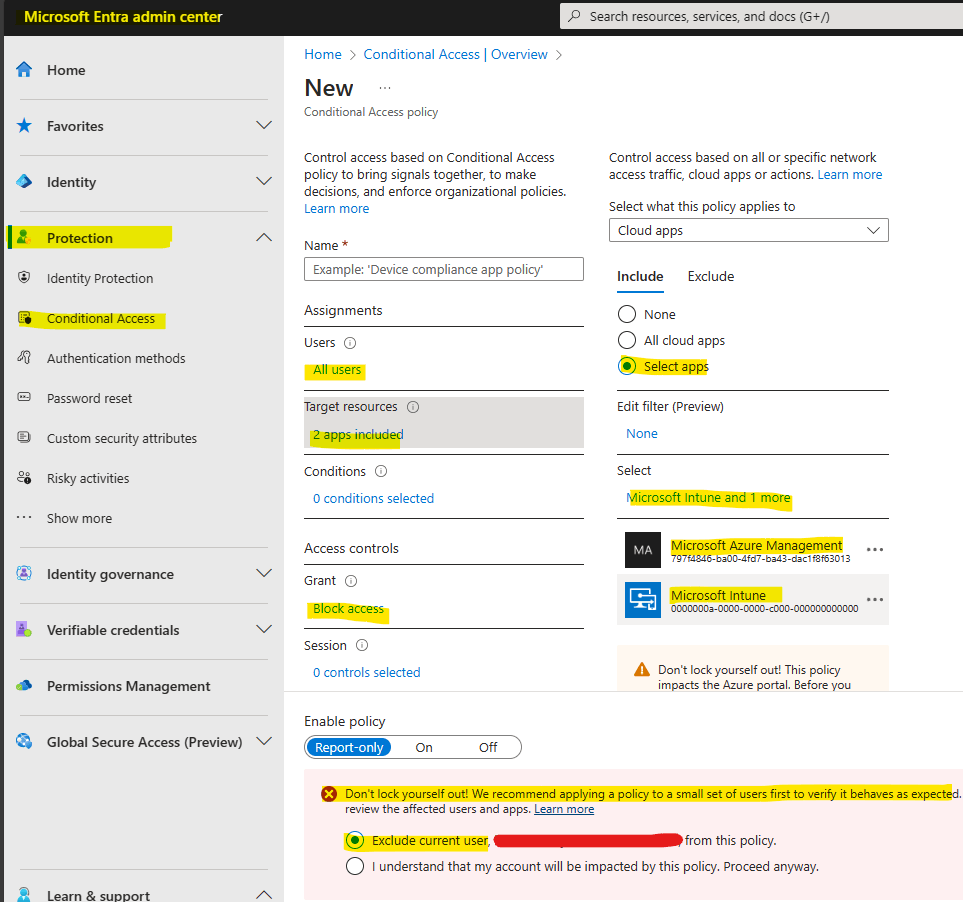Click All users link under Users

tap(337, 370)
